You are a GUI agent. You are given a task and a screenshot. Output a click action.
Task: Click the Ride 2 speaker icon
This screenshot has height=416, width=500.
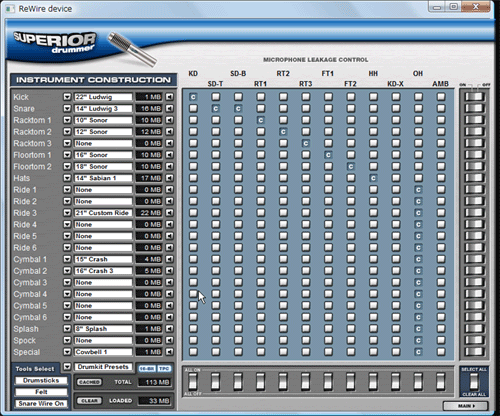[170, 201]
